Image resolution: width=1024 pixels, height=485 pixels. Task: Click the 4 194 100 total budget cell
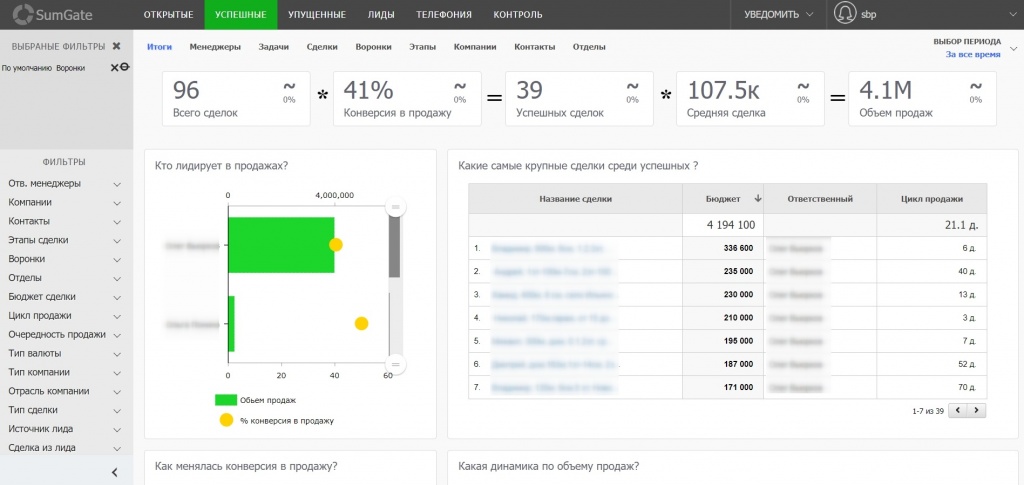pyautogui.click(x=723, y=225)
